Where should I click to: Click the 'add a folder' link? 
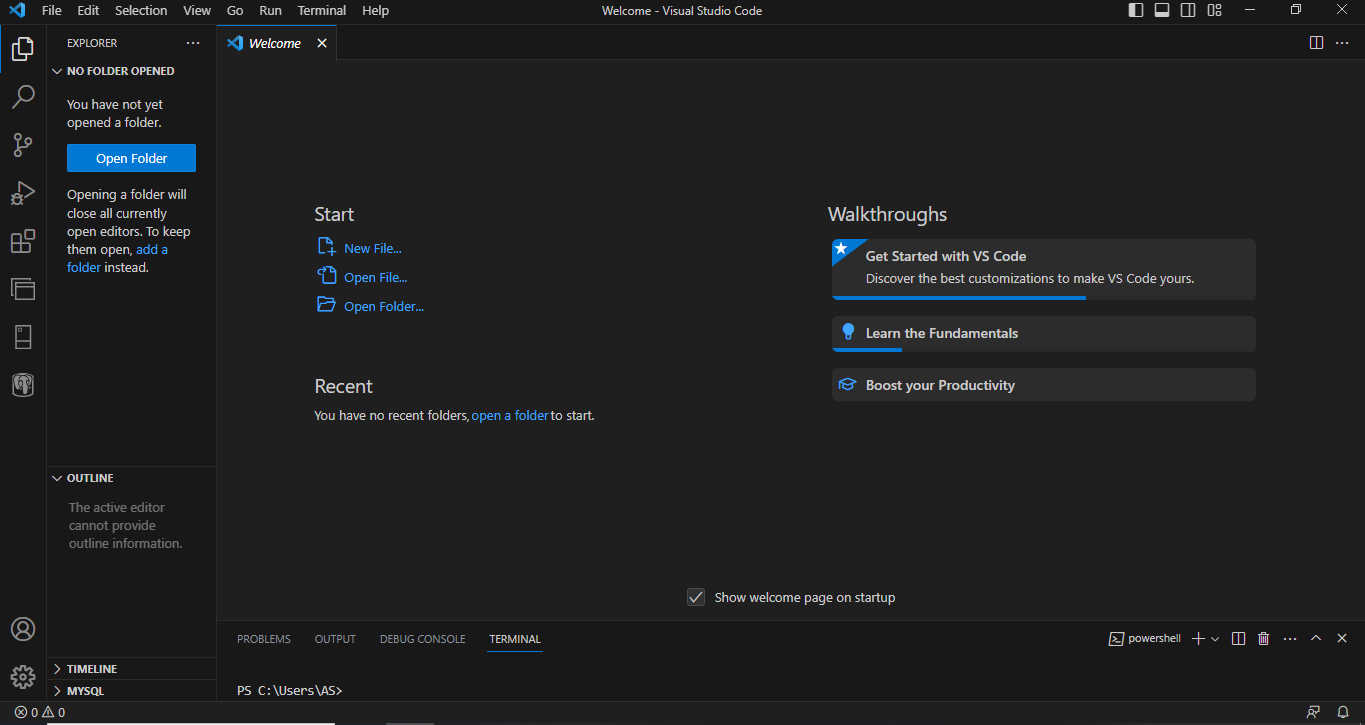[117, 258]
